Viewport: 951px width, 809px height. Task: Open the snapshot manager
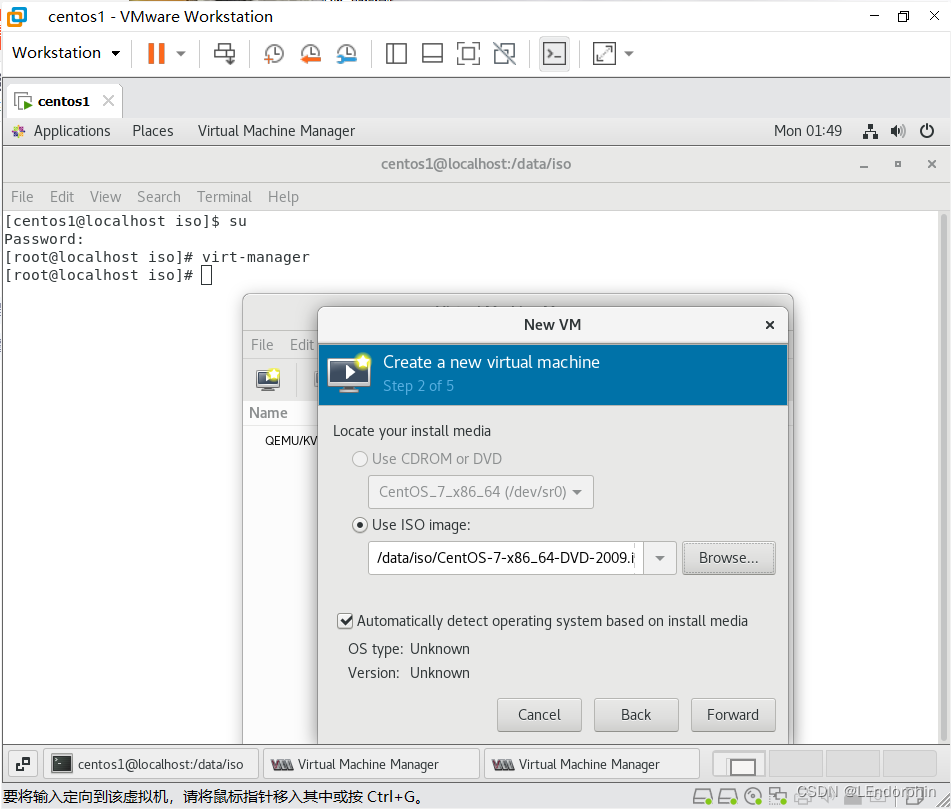347,53
